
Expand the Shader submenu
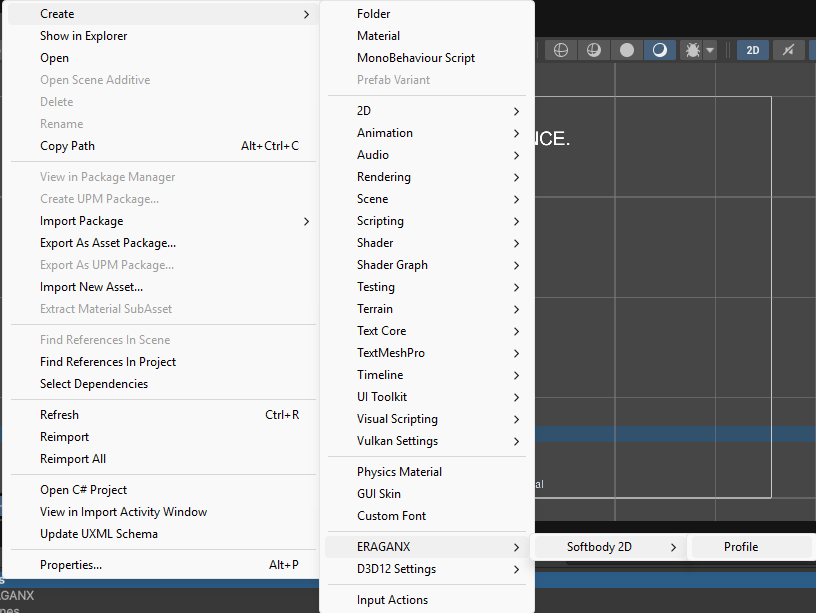pos(427,243)
